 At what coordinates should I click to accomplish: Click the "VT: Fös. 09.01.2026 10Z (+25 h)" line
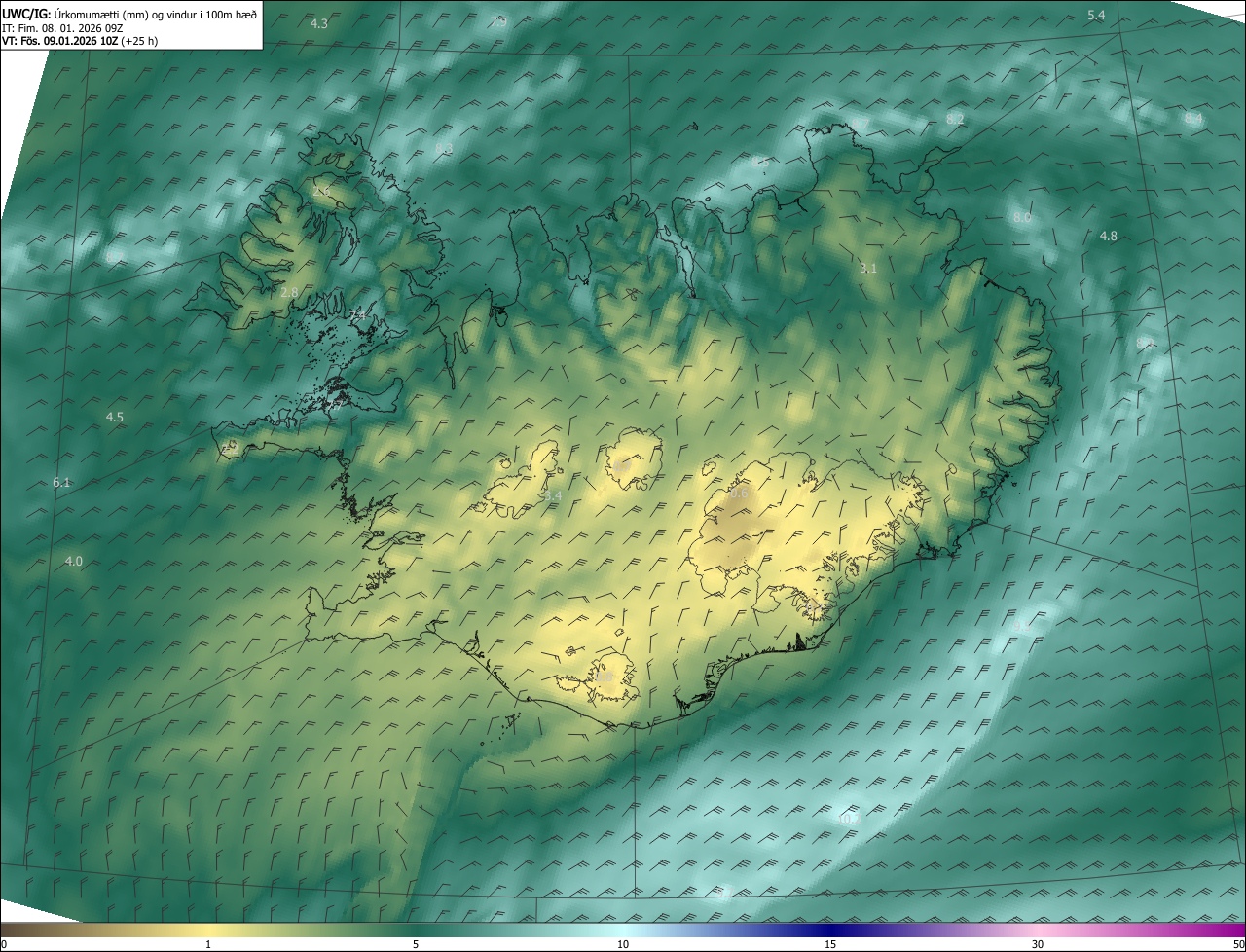(80, 41)
